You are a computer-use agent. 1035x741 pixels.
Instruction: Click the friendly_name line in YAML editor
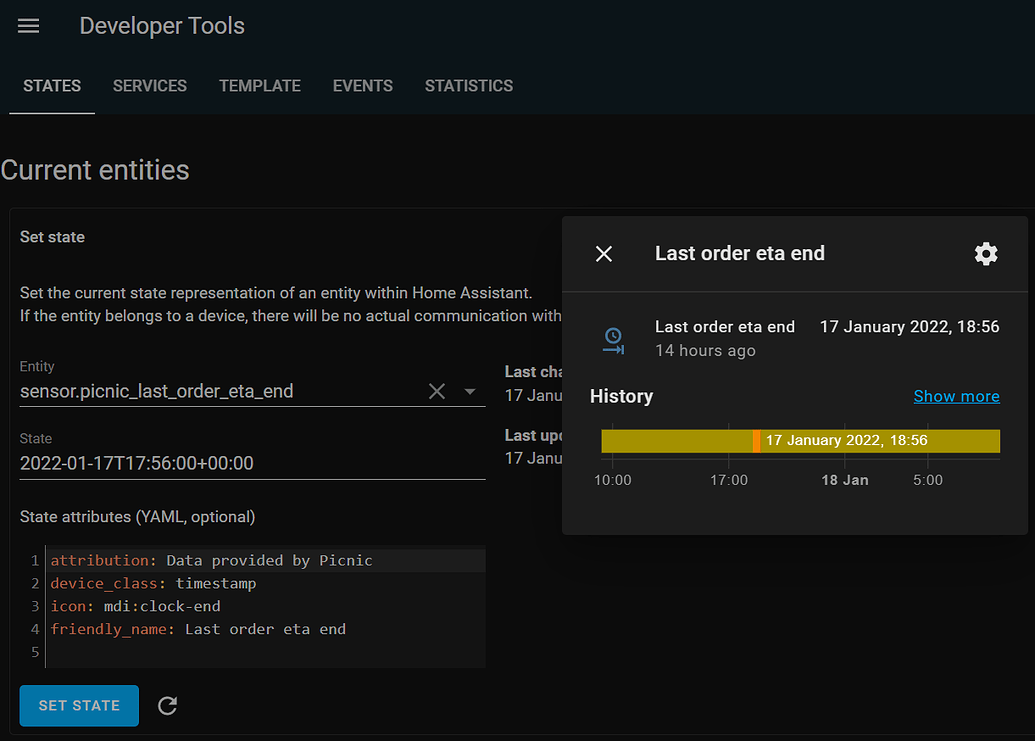coord(200,629)
